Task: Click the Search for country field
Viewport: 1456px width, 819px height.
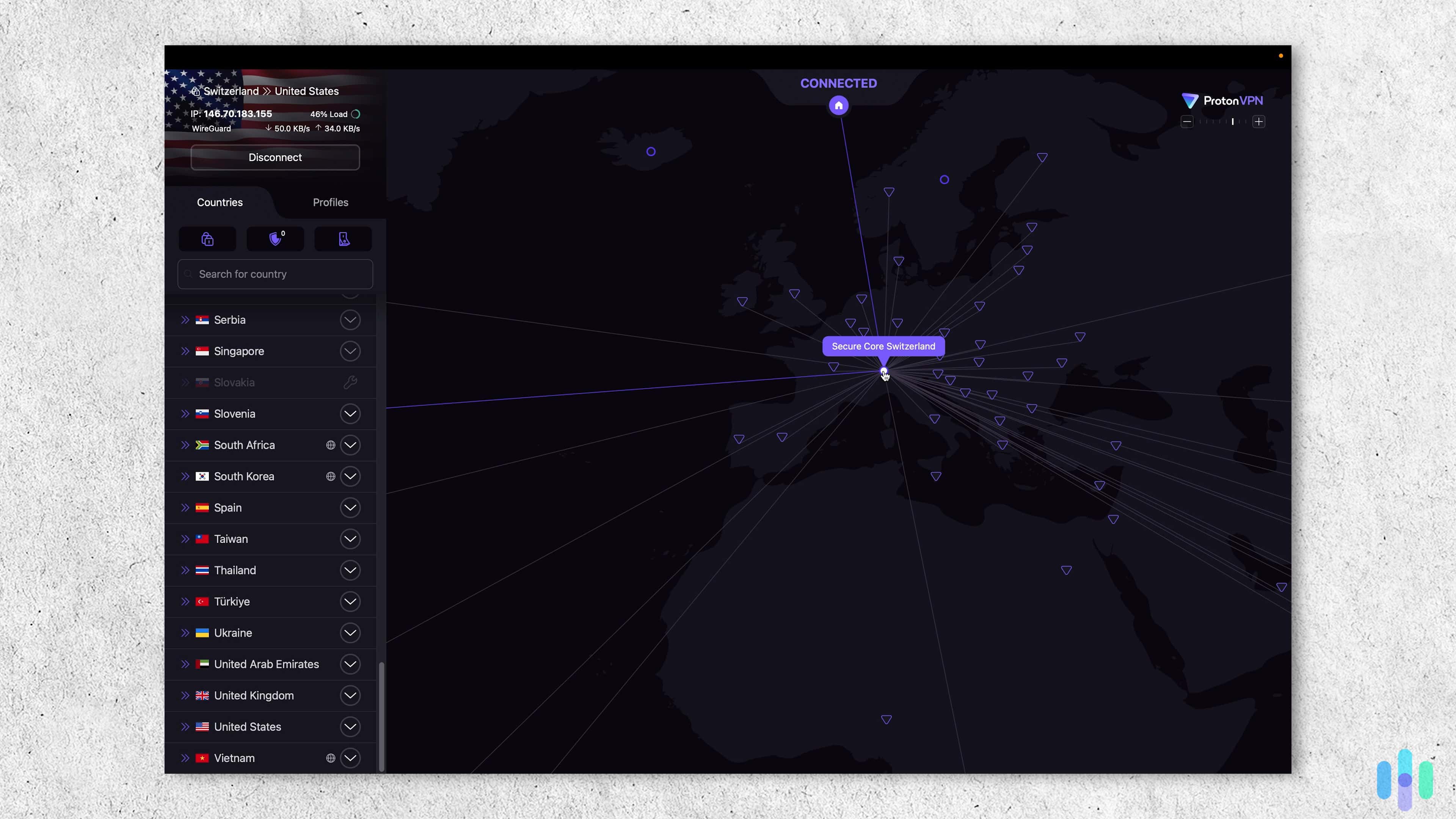Action: coord(275,274)
